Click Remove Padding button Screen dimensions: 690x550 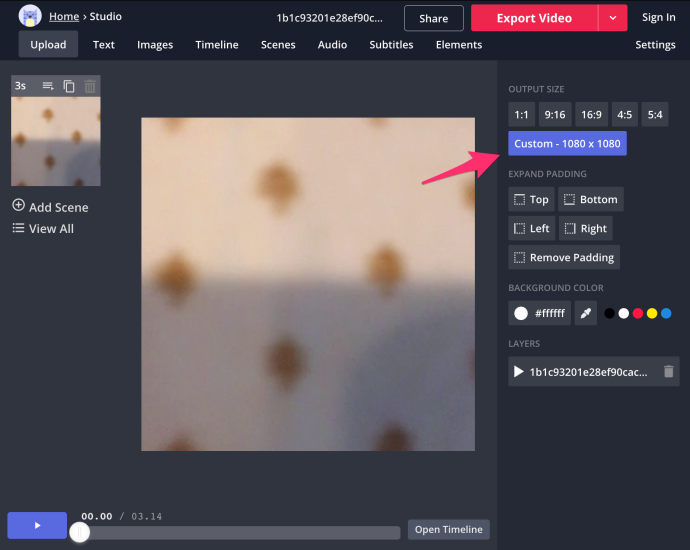point(564,257)
